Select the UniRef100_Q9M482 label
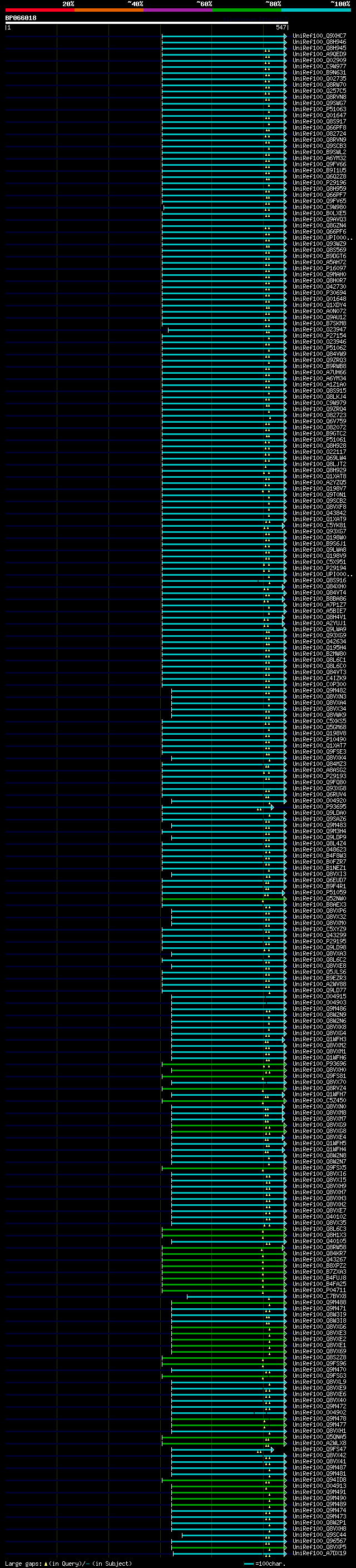The width and height of the screenshot is (356, 1568). point(319,691)
